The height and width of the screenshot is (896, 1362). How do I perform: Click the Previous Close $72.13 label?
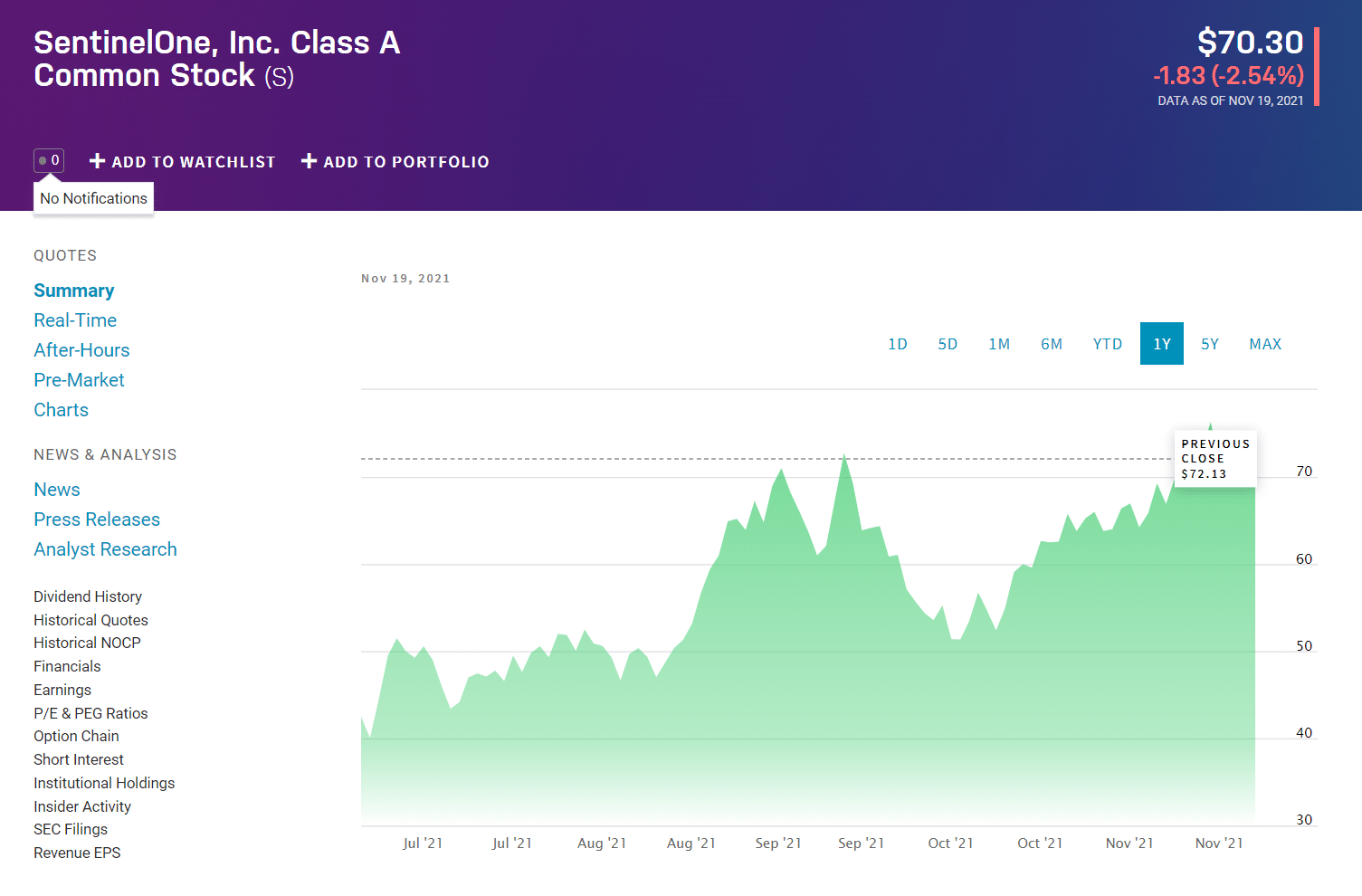tap(1215, 459)
